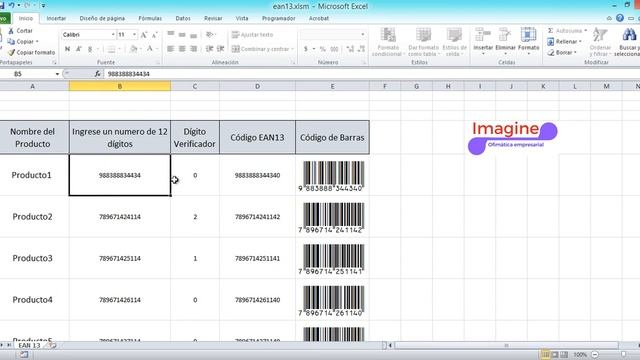Toggle Combinar y centrar merge cells
The width and height of the screenshot is (640, 360).
click(260, 49)
